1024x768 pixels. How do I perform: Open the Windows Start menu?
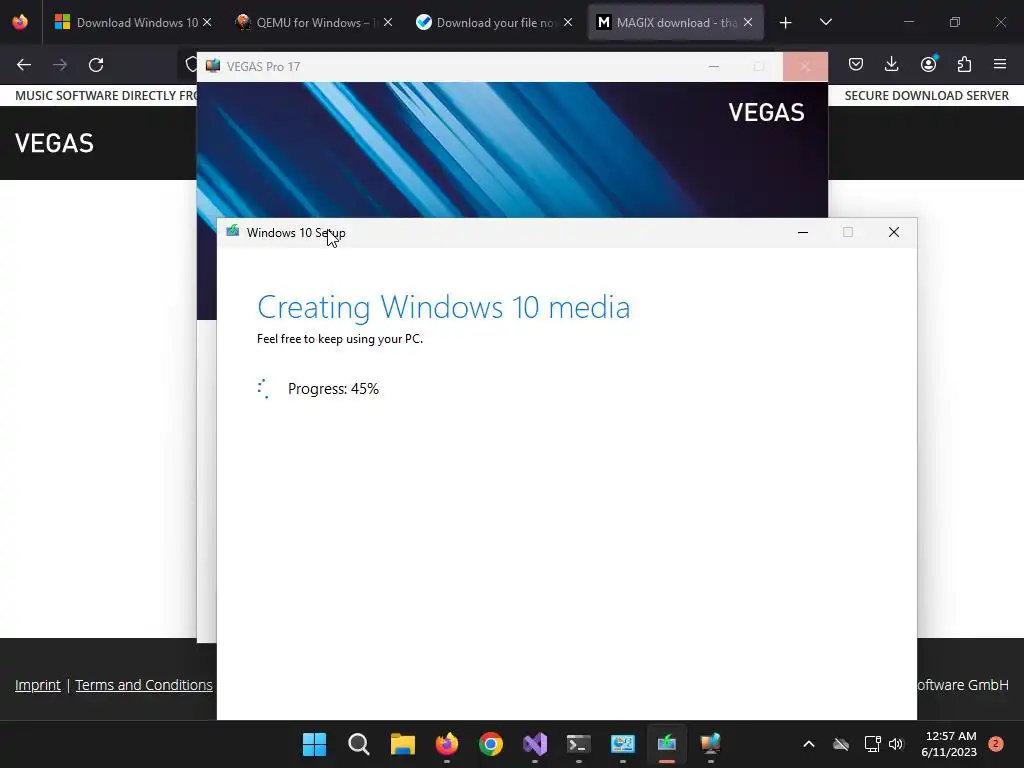click(314, 744)
